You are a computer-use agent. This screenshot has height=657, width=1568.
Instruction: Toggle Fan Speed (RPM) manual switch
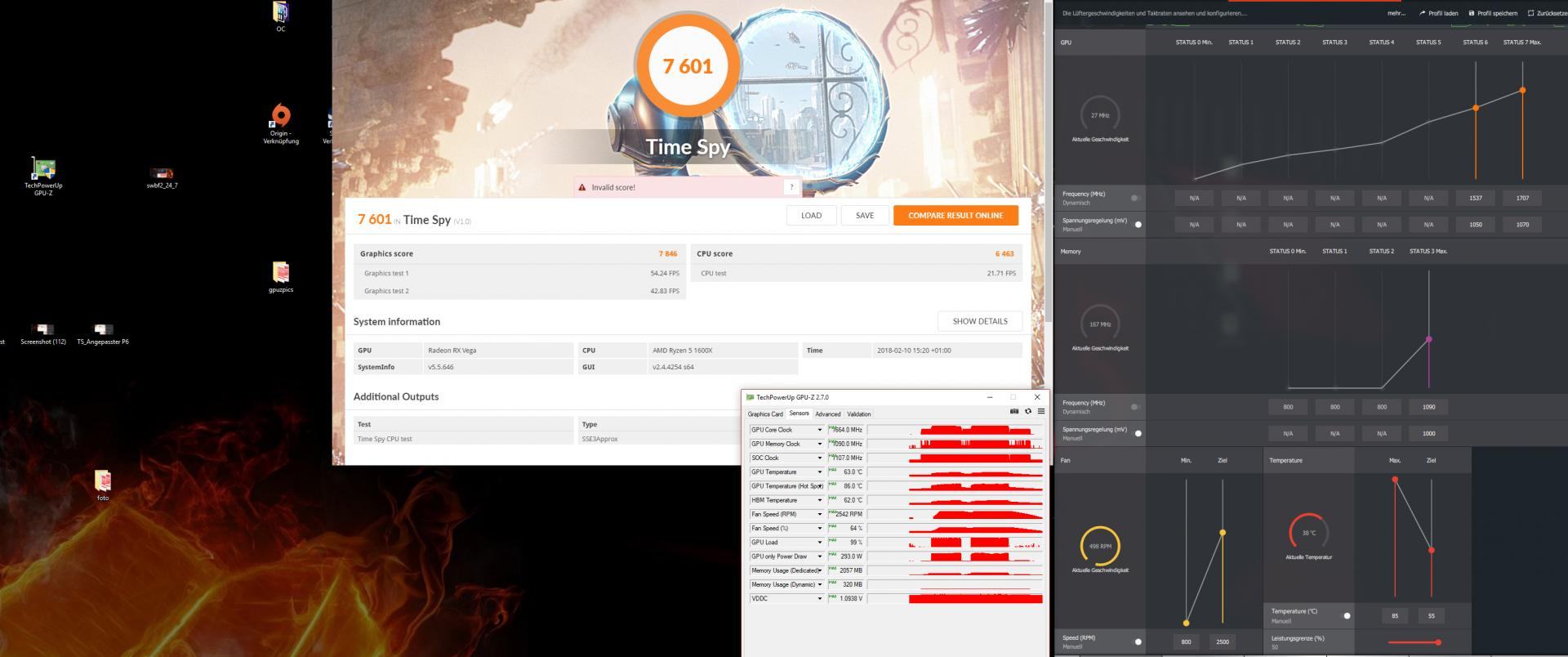[1136, 641]
